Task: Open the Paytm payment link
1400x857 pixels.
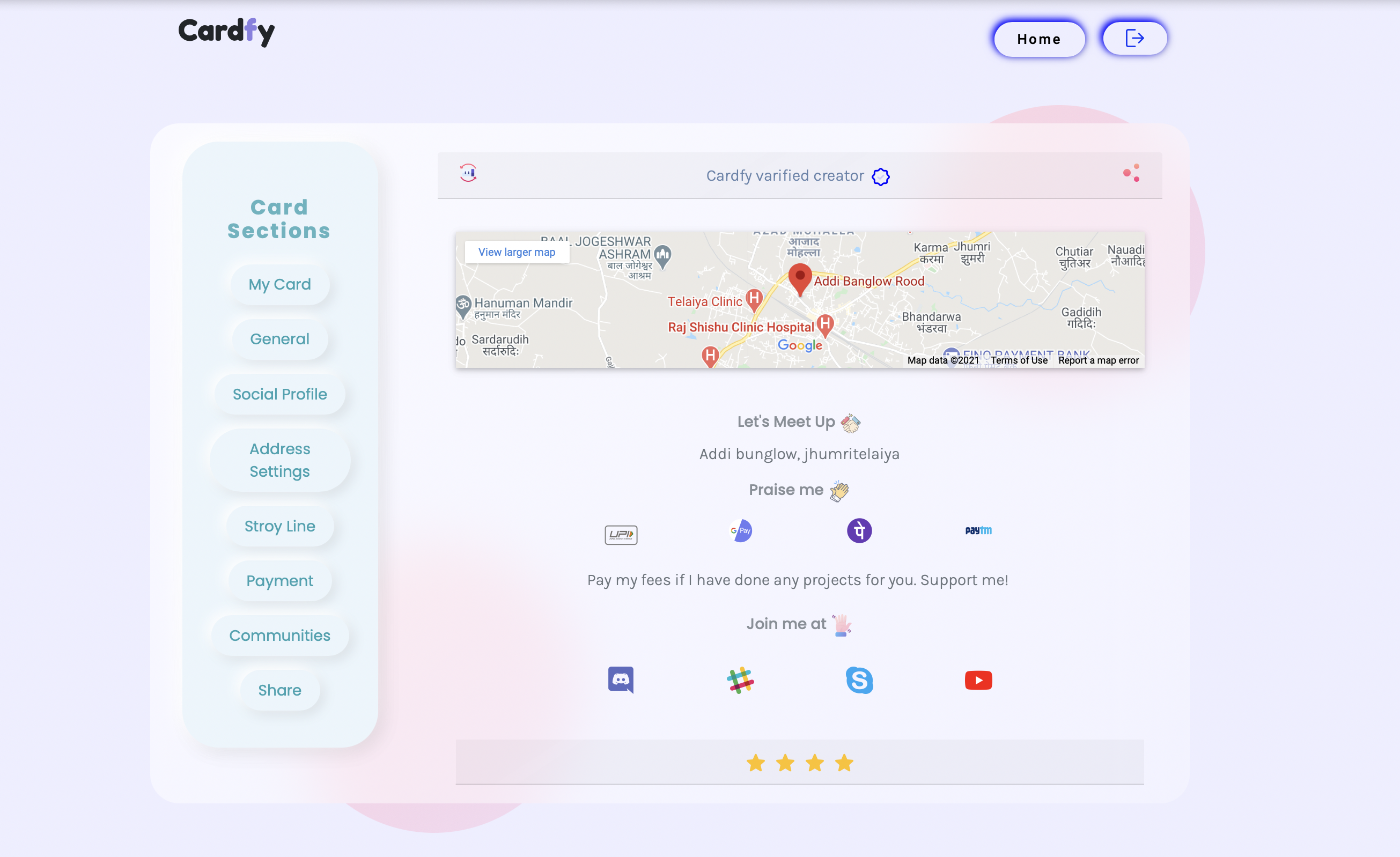Action: [978, 530]
